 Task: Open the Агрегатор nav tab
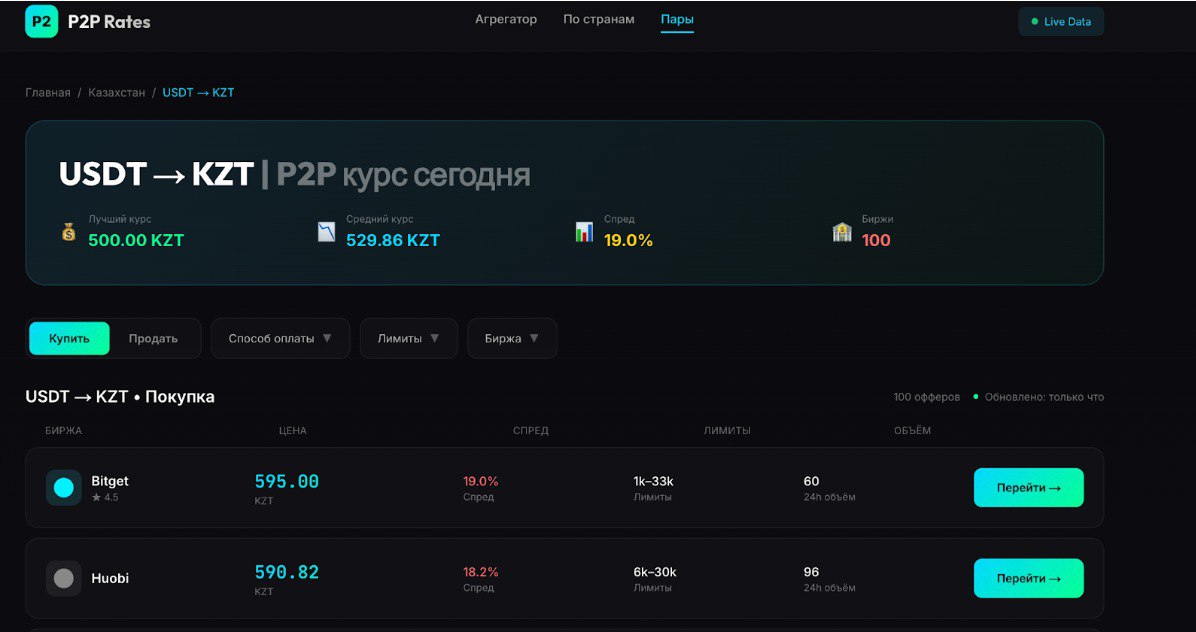(x=506, y=19)
